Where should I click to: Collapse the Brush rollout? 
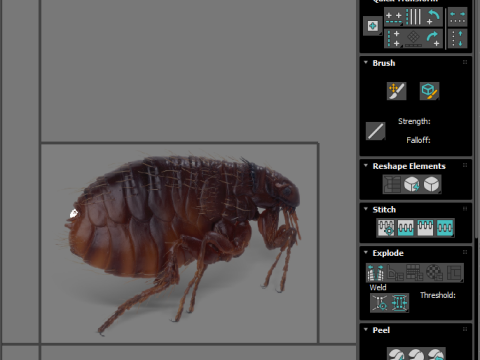pos(366,62)
